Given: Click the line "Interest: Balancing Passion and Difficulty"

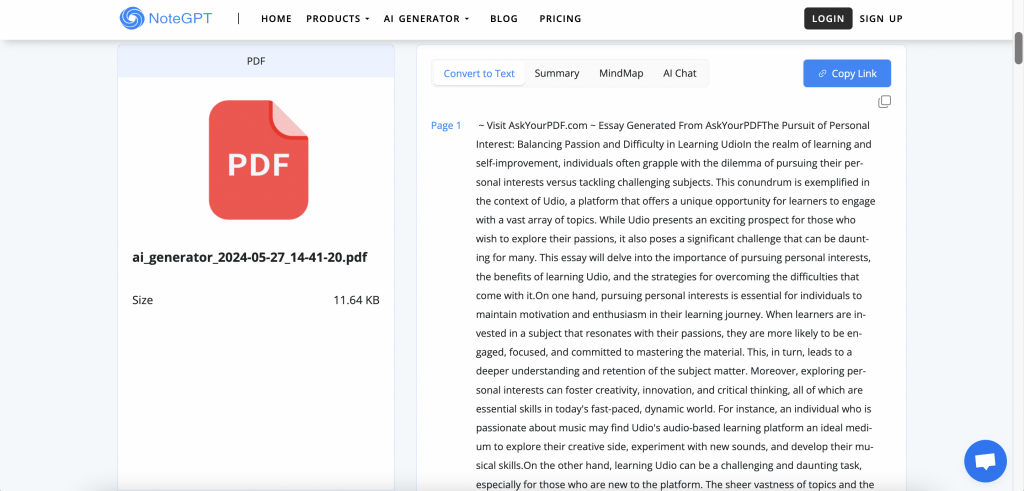Looking at the screenshot, I should [x=674, y=144].
